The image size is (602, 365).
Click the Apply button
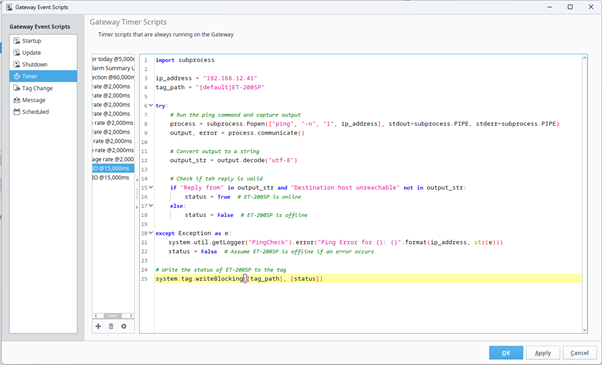coord(542,353)
